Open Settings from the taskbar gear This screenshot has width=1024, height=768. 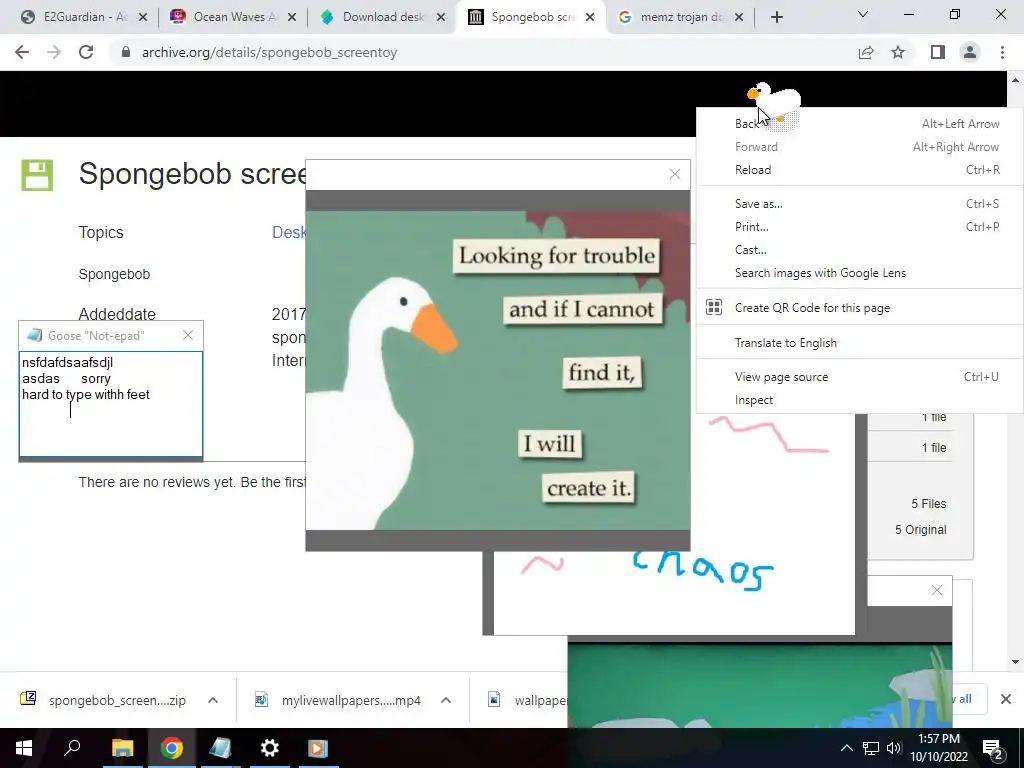coord(269,748)
